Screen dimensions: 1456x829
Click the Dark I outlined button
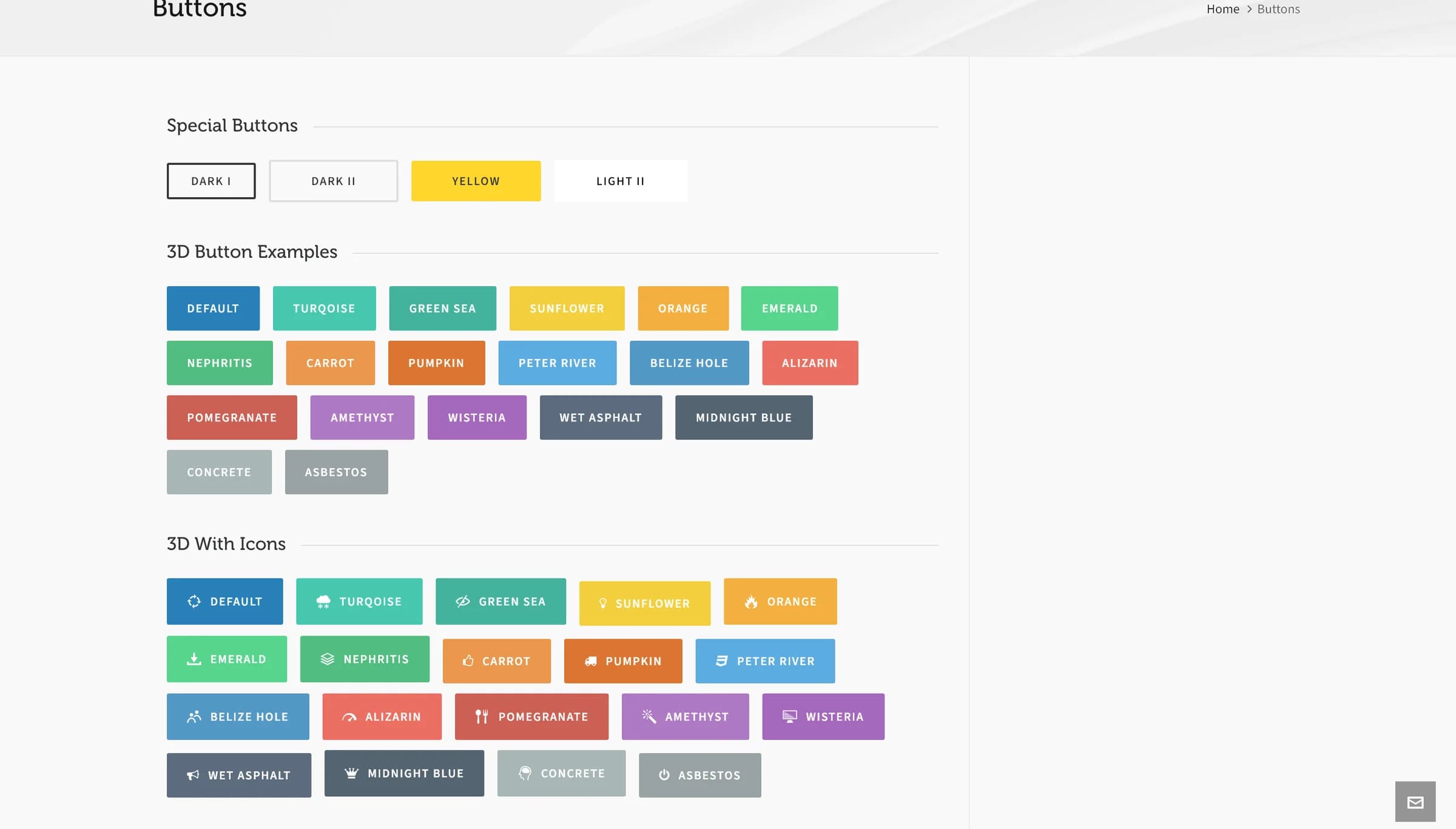coord(211,181)
